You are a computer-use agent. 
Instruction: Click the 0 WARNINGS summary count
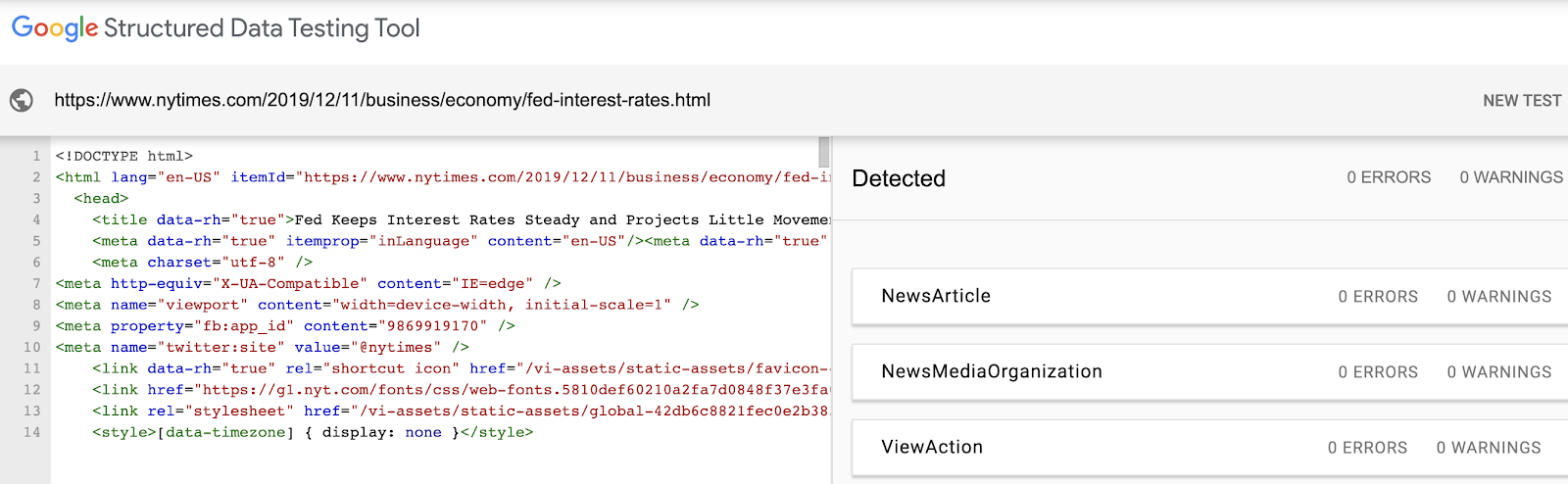click(x=1511, y=177)
